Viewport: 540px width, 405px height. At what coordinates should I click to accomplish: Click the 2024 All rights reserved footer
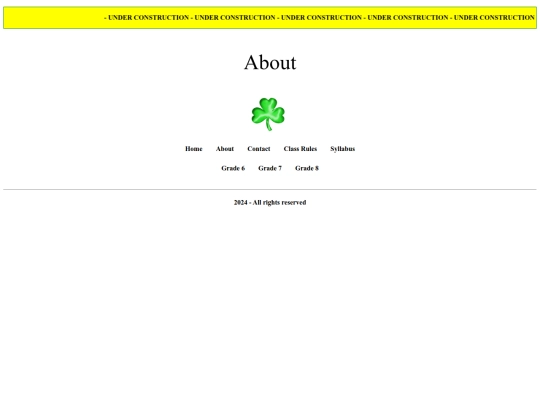[x=270, y=202]
